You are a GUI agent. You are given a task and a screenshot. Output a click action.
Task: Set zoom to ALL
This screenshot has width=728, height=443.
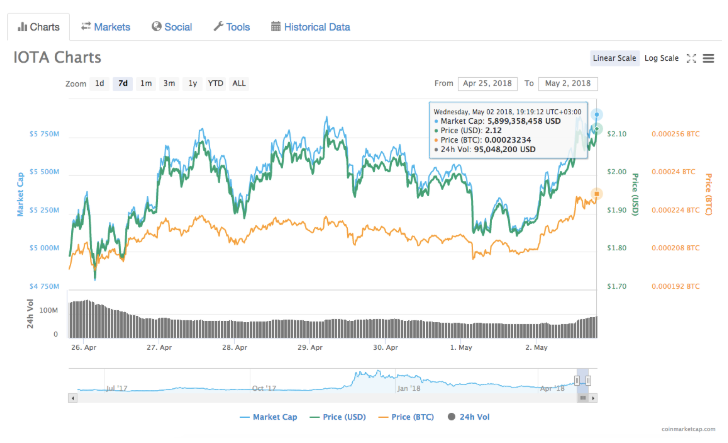[239, 84]
